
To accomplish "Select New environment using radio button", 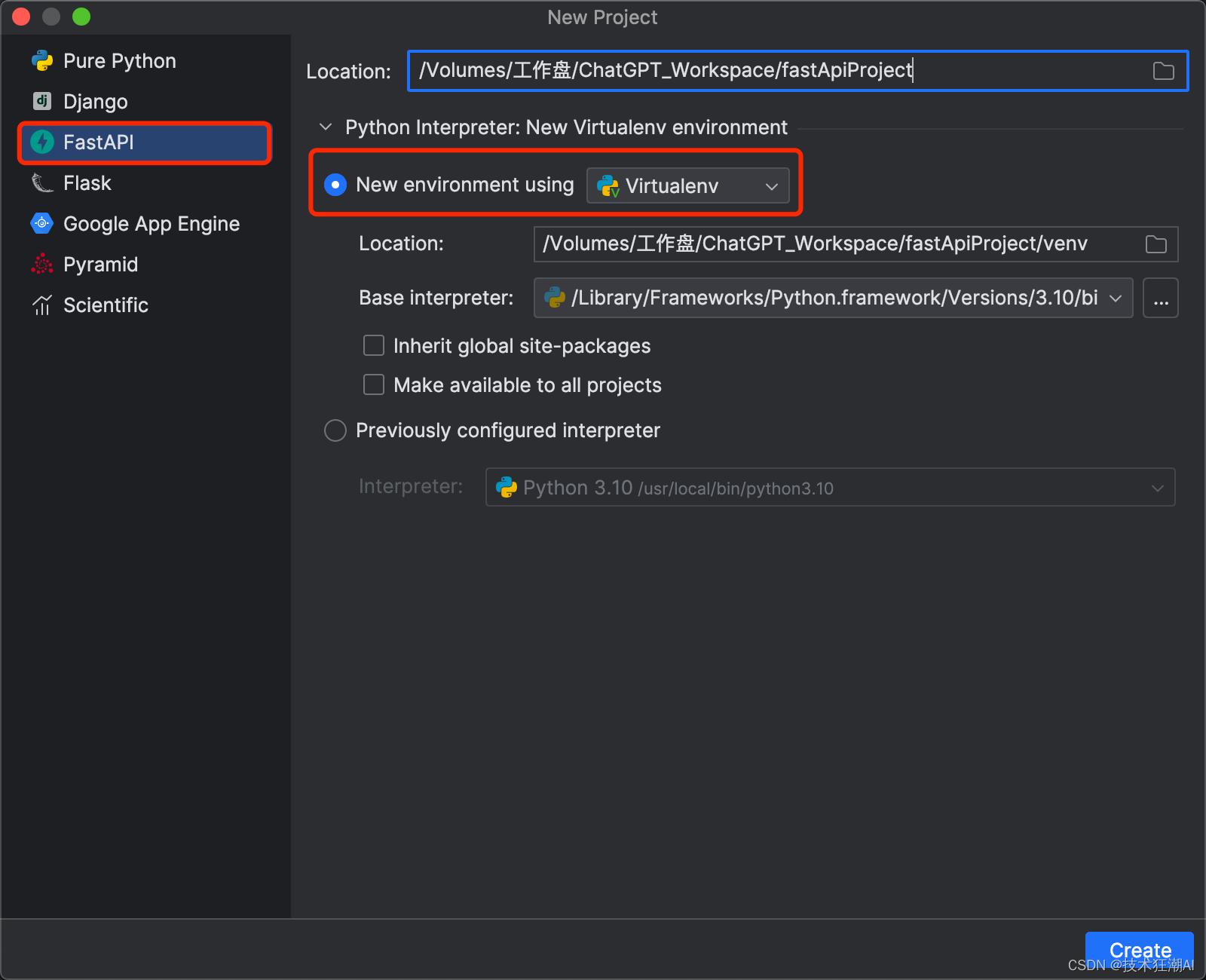I will [x=335, y=185].
